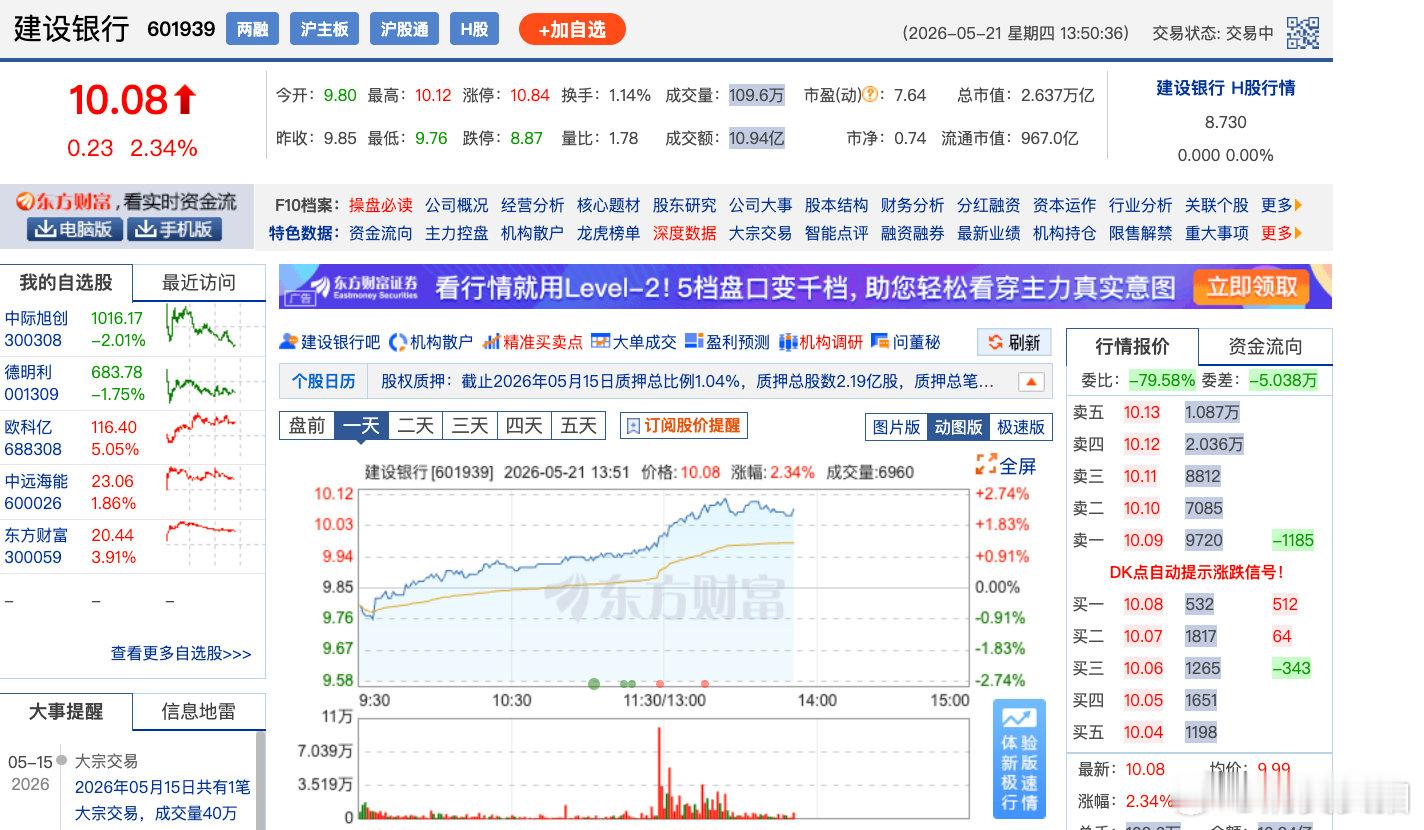Click 查看更多自选股 link
Viewport: 1424px width, 830px height.
point(181,653)
